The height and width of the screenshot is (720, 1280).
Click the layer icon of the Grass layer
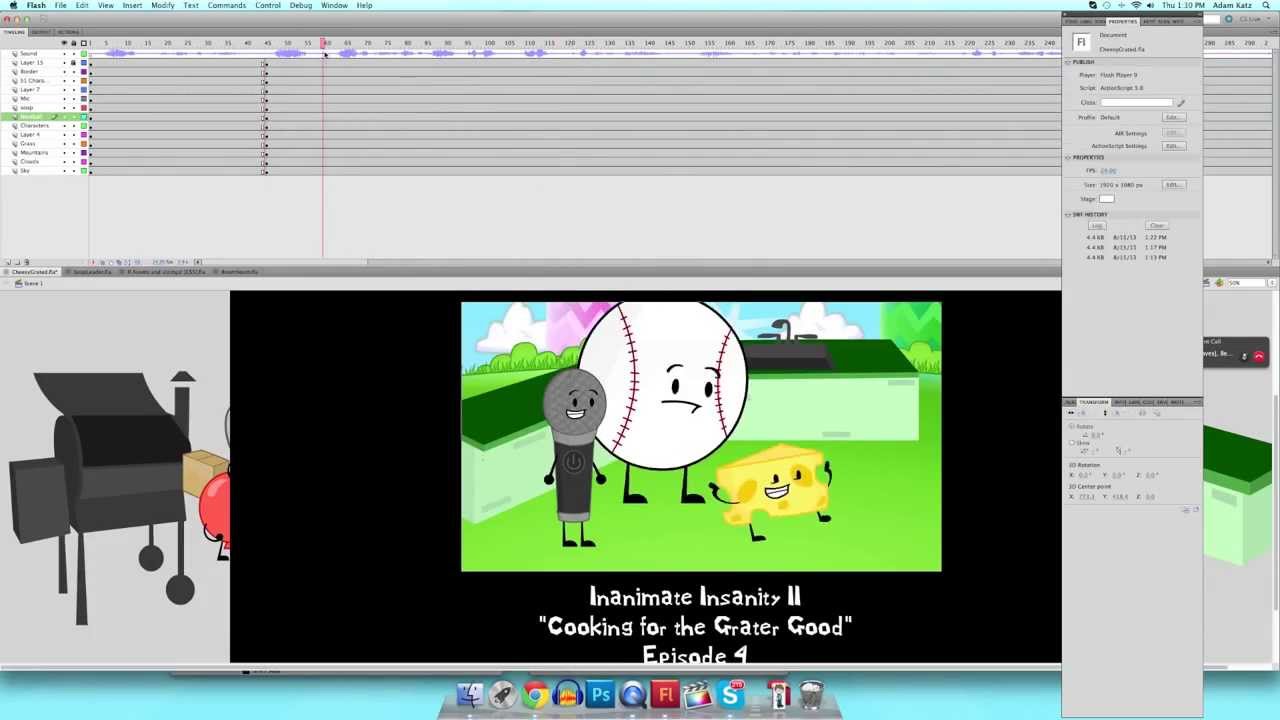[x=15, y=144]
